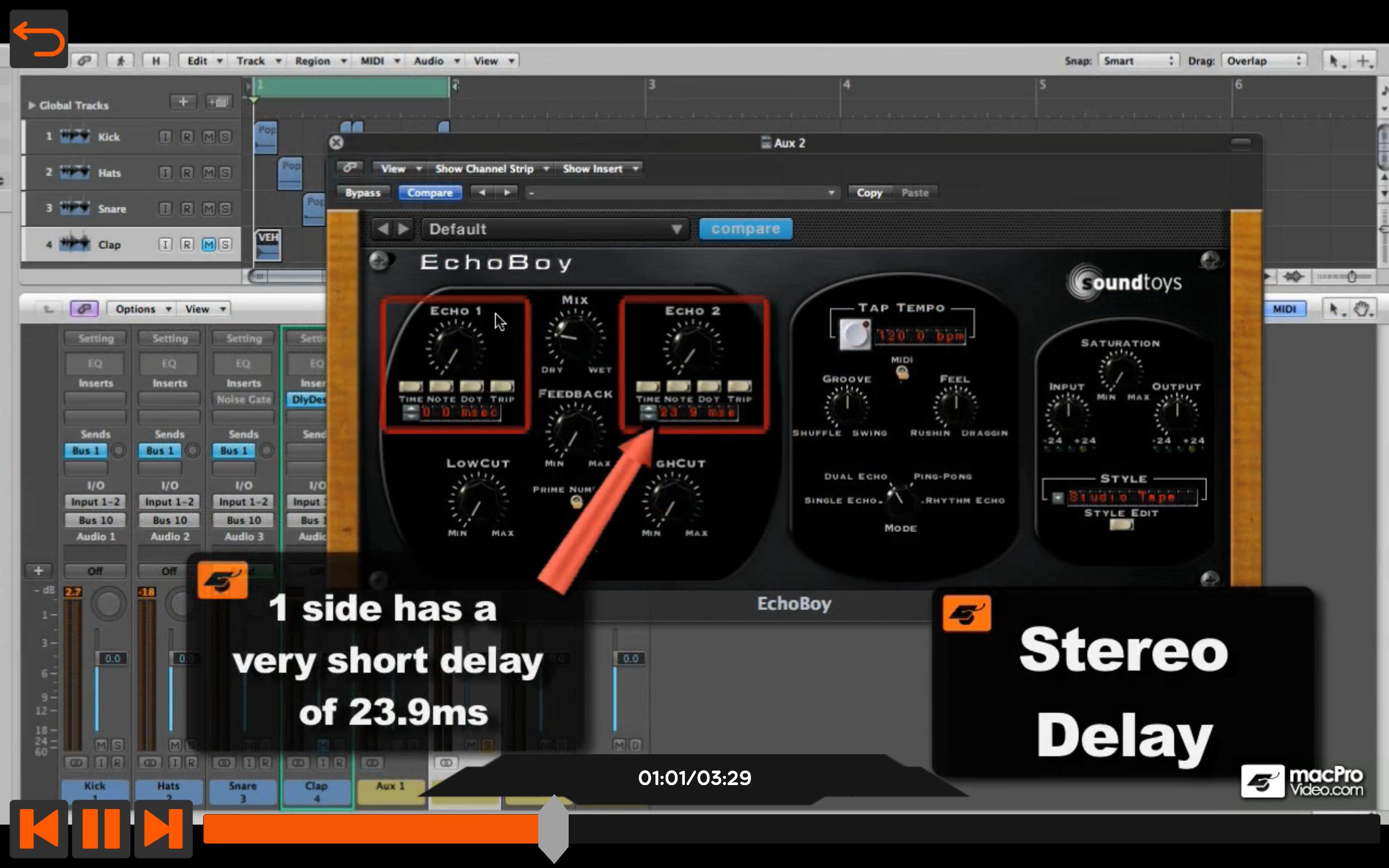The height and width of the screenshot is (868, 1389).
Task: Select previous EchoBoy preset arrow
Action: tap(382, 229)
